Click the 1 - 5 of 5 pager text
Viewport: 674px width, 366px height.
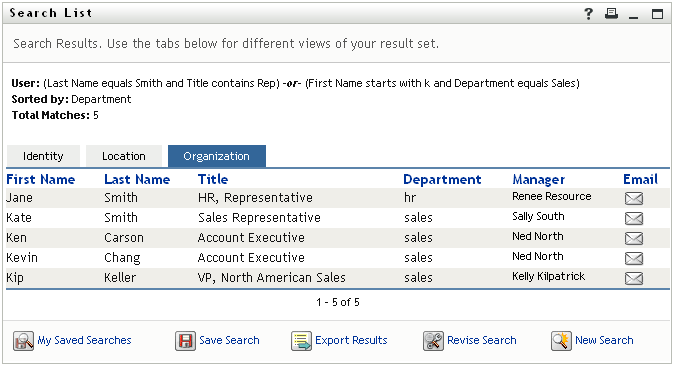click(x=338, y=302)
